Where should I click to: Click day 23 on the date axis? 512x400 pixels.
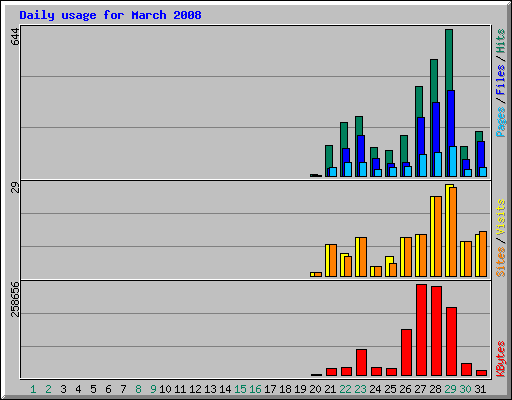pos(360,389)
